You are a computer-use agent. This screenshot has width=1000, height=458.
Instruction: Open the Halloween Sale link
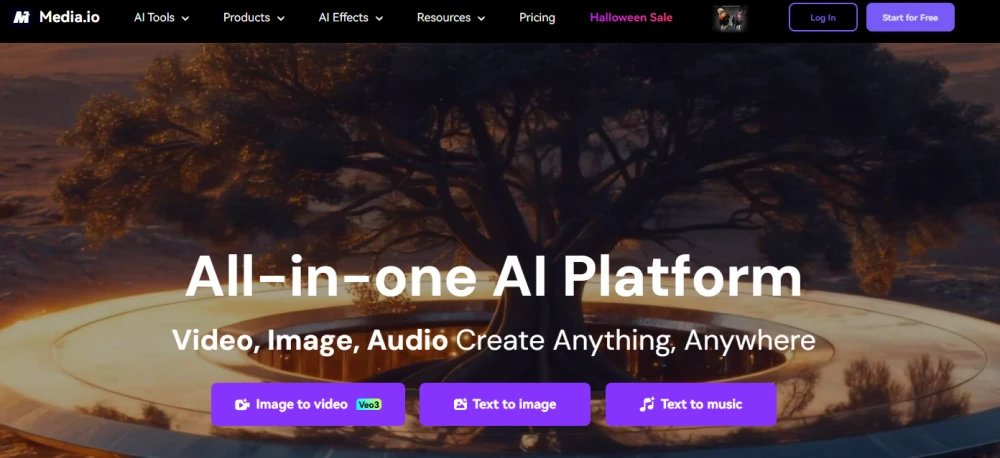pos(631,18)
